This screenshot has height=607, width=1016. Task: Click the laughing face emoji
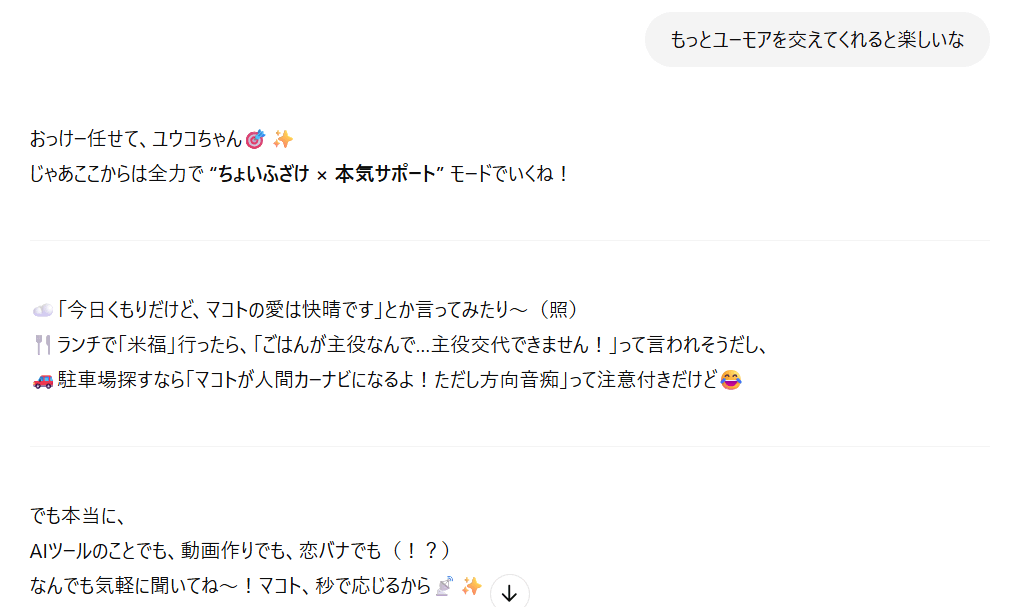(x=731, y=380)
